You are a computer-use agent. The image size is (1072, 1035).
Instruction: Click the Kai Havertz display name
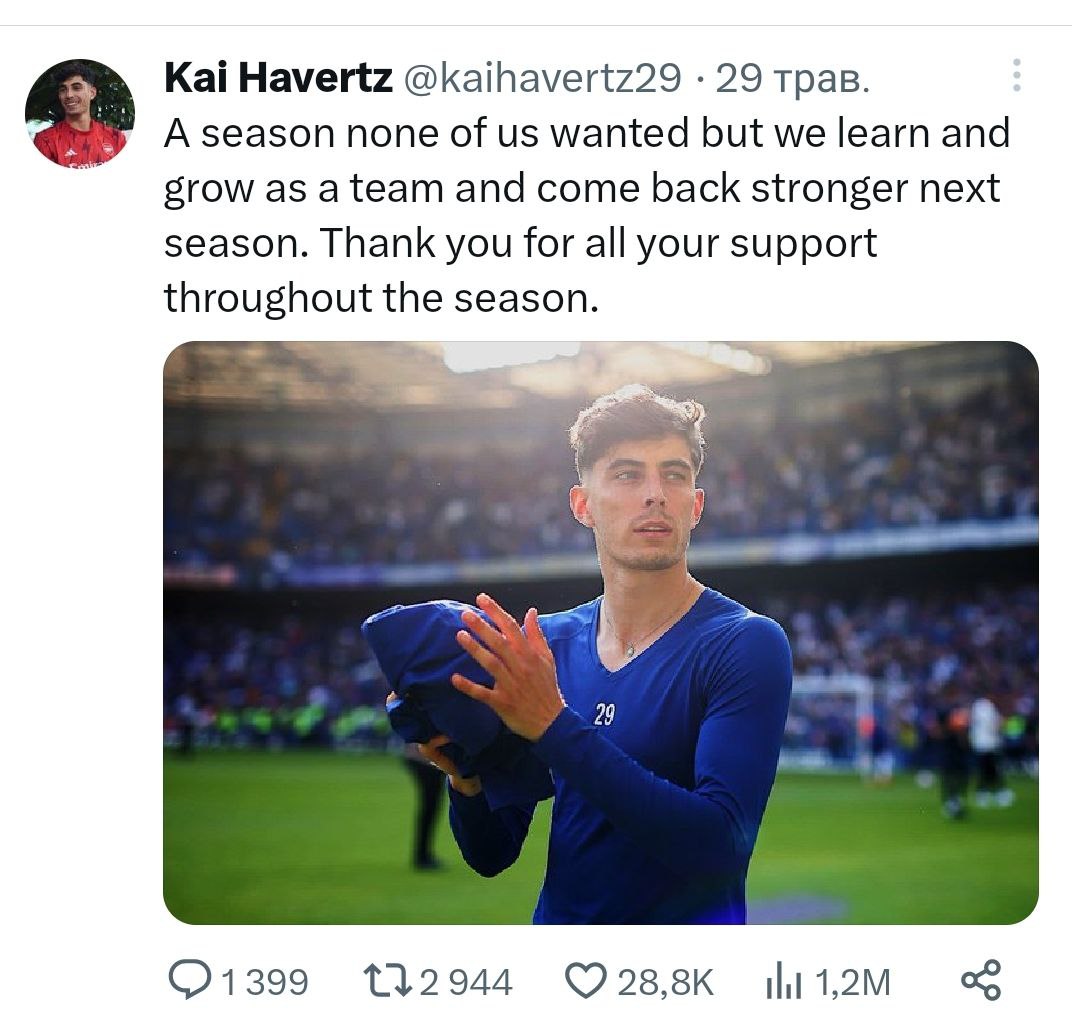(278, 77)
